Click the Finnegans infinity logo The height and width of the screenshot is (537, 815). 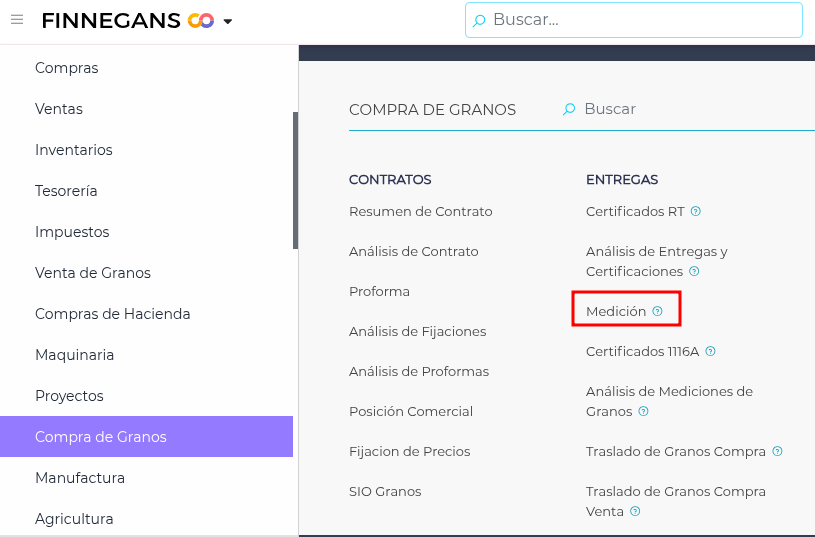pyautogui.click(x=201, y=20)
